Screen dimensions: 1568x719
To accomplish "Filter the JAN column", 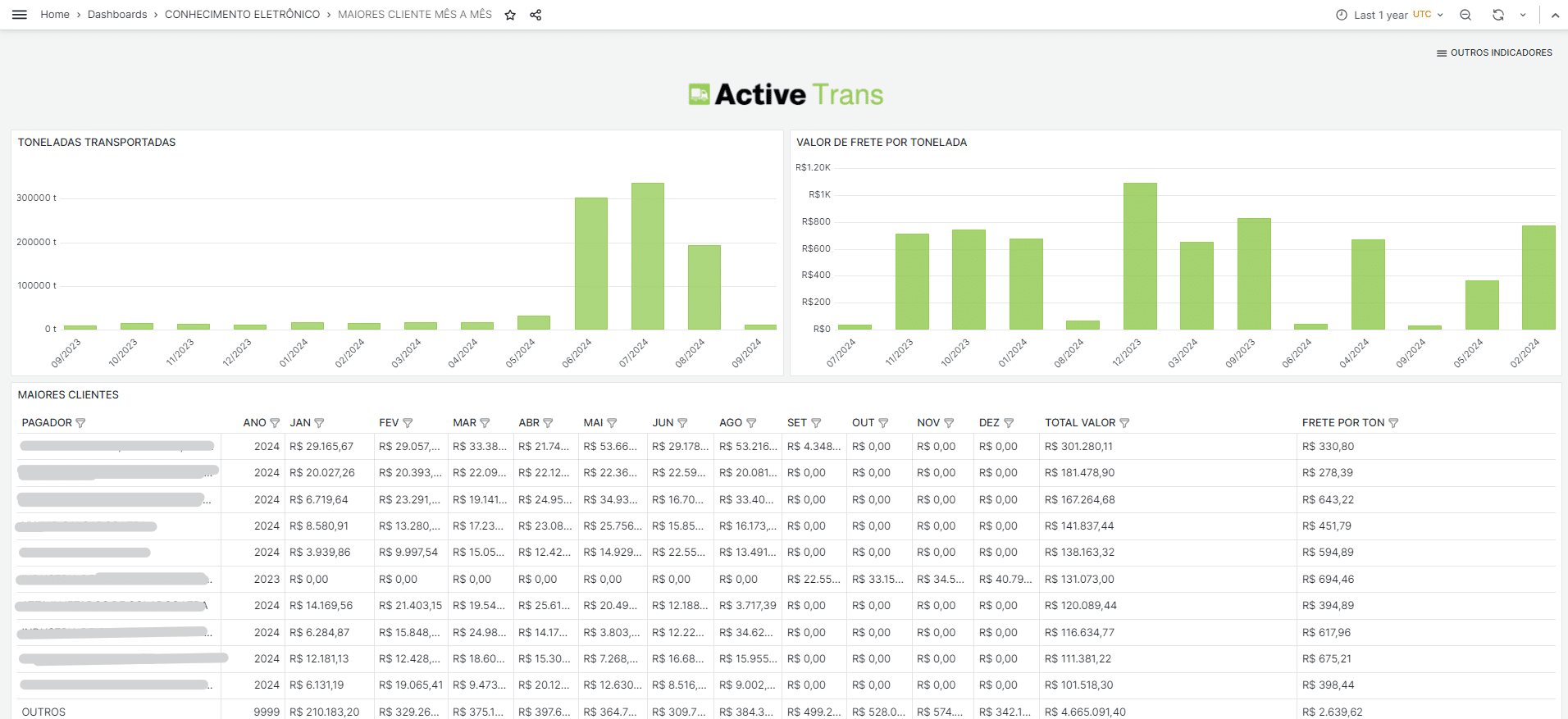I will [x=319, y=423].
